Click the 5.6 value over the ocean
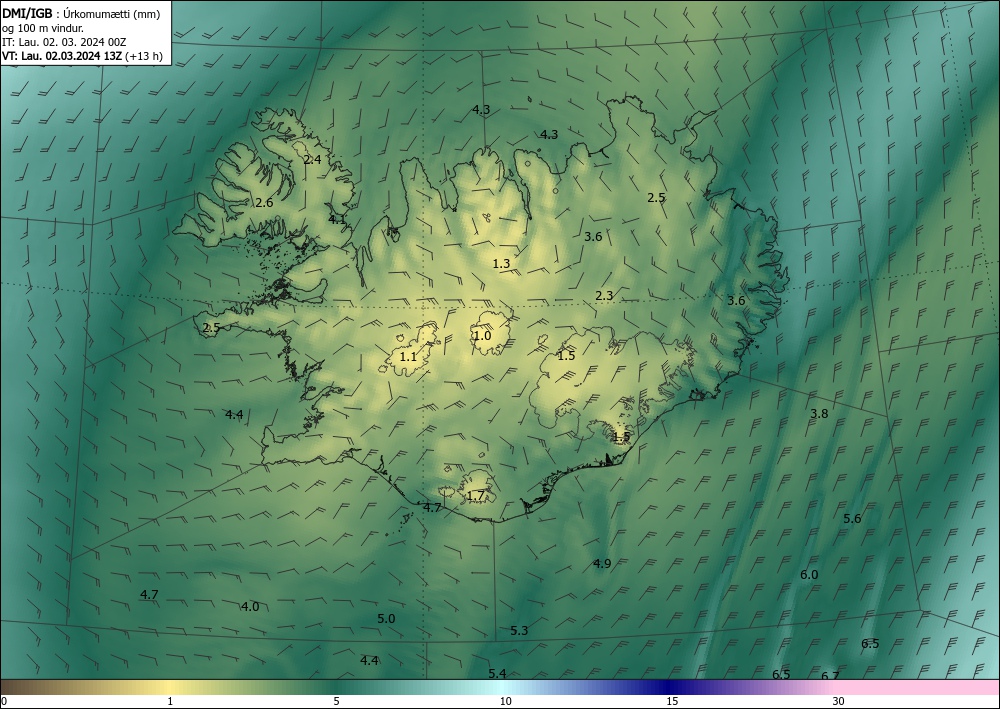 point(852,519)
